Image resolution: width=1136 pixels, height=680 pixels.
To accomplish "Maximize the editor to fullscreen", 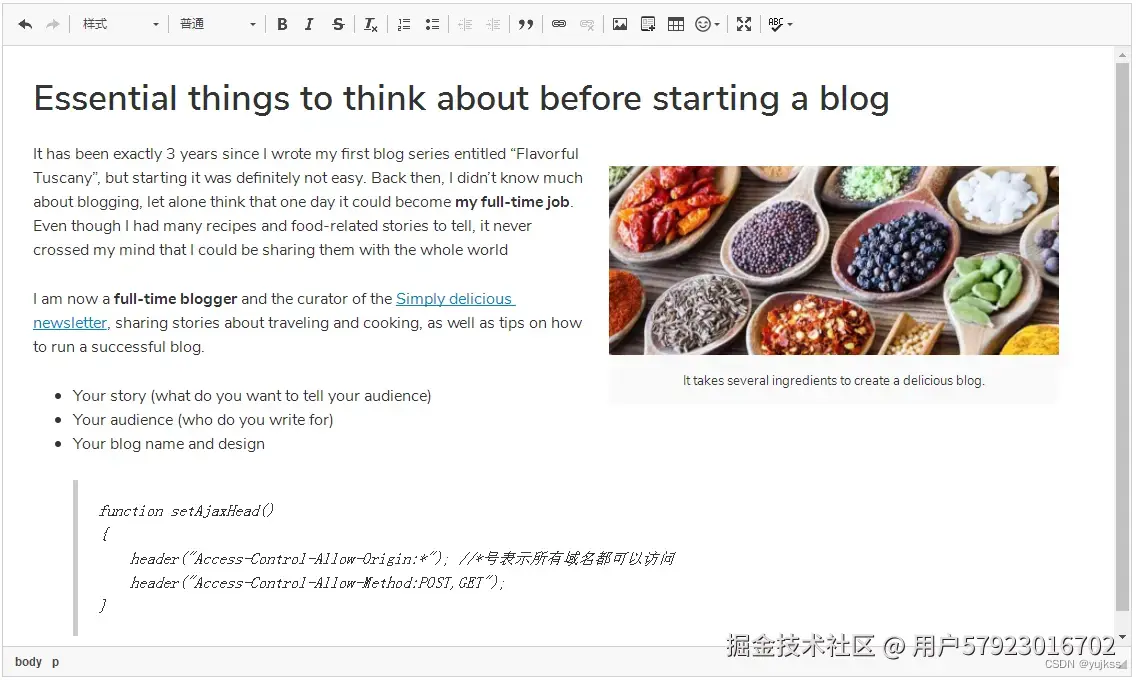I will 744,25.
